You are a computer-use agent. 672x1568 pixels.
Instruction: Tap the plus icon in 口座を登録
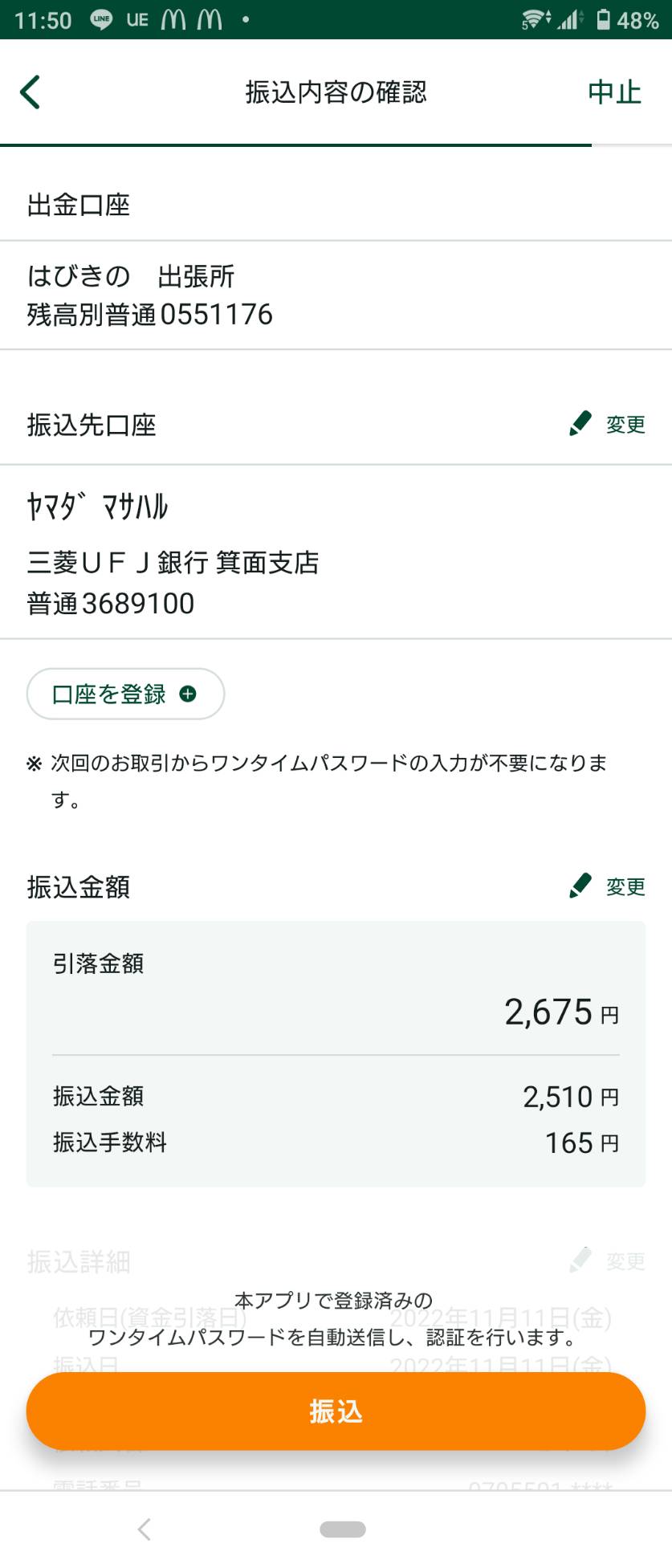(x=188, y=694)
